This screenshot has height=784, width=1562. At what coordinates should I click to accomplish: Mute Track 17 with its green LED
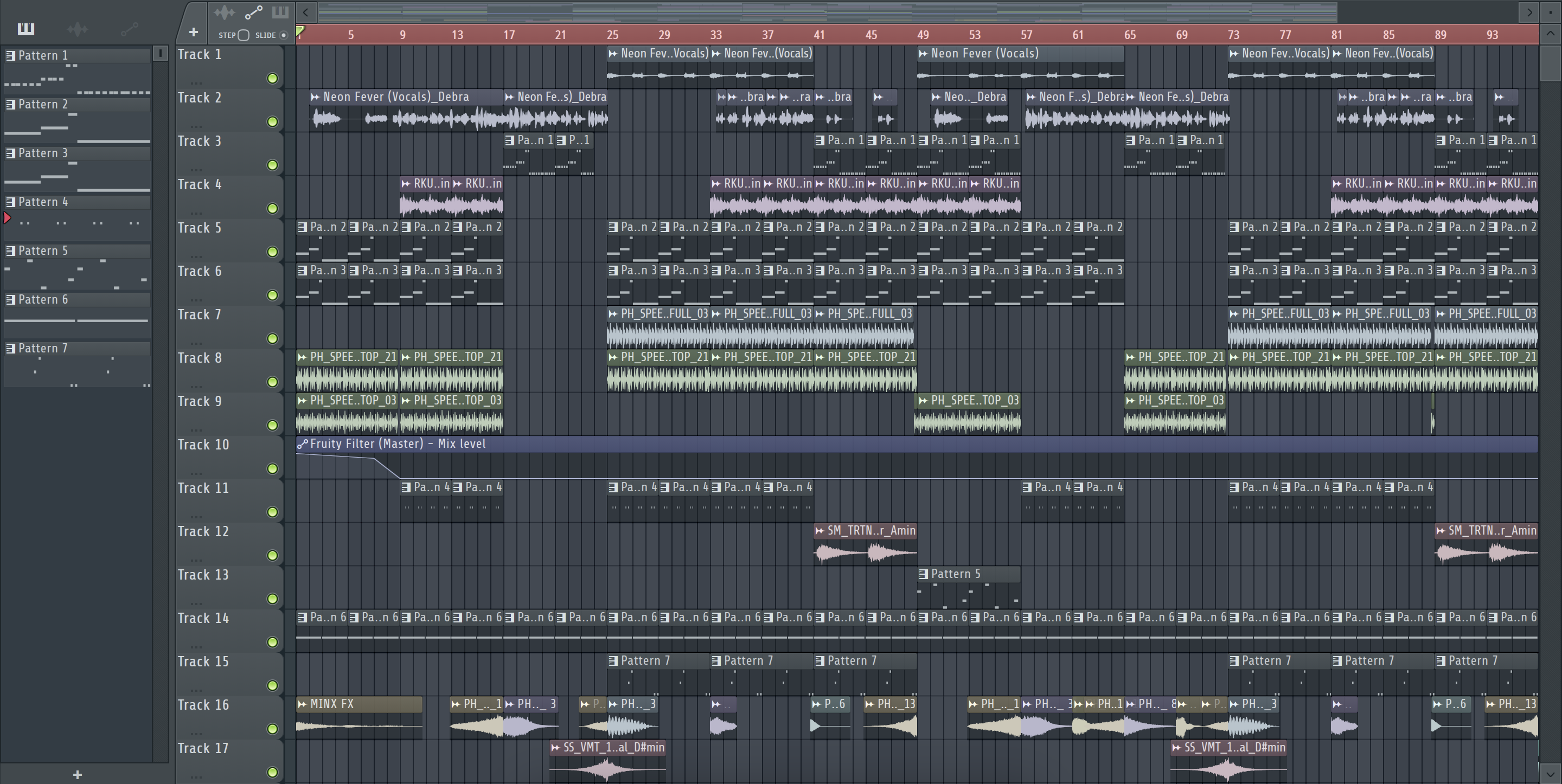pos(272,773)
